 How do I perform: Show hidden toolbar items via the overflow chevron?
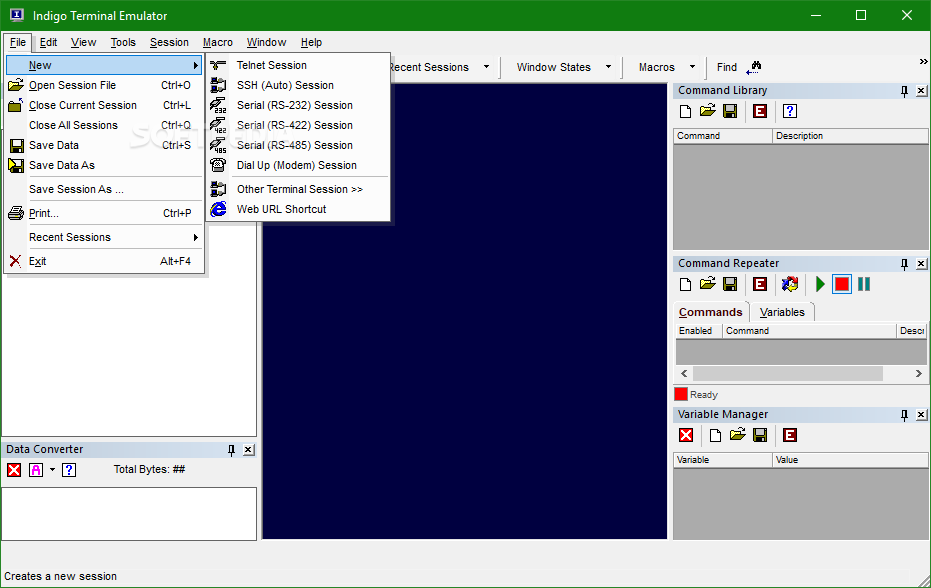923,62
